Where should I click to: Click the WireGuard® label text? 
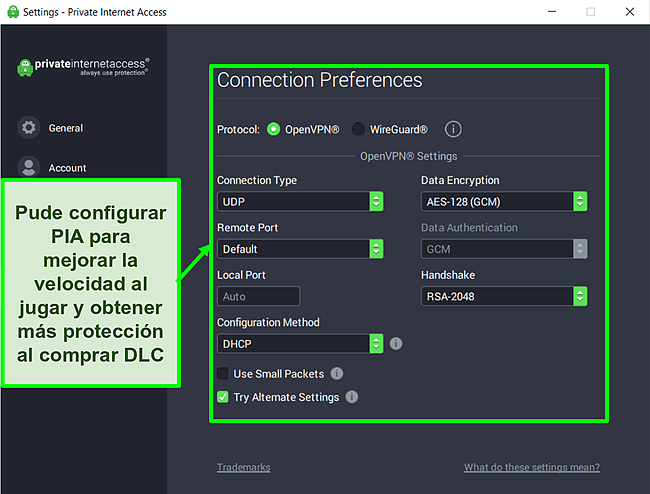[x=399, y=130]
